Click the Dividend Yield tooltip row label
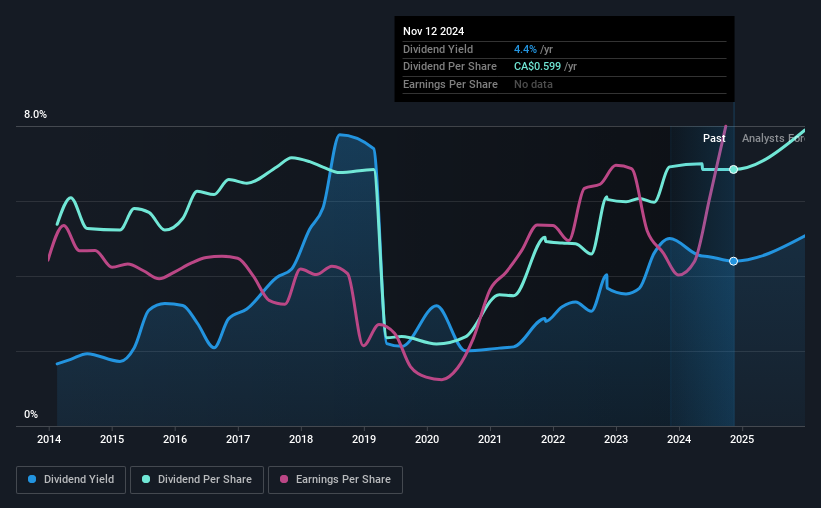Viewport: 821px width, 508px height. (x=438, y=49)
